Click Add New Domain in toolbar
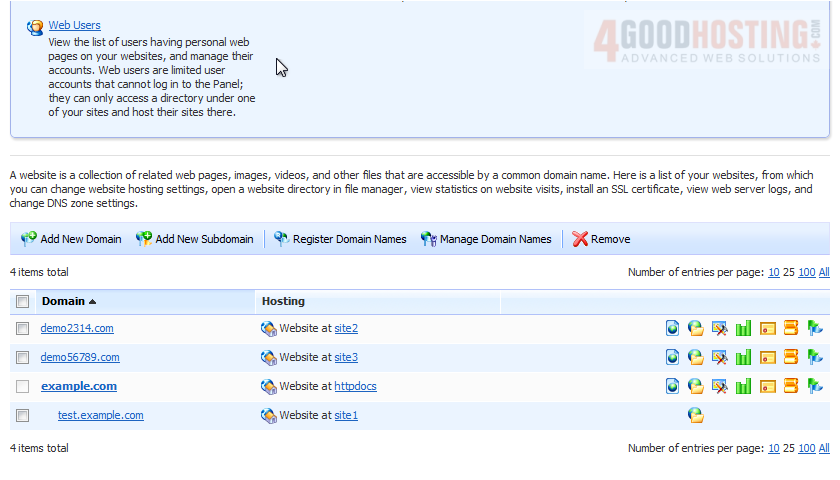840x480 pixels. pyautogui.click(x=71, y=239)
